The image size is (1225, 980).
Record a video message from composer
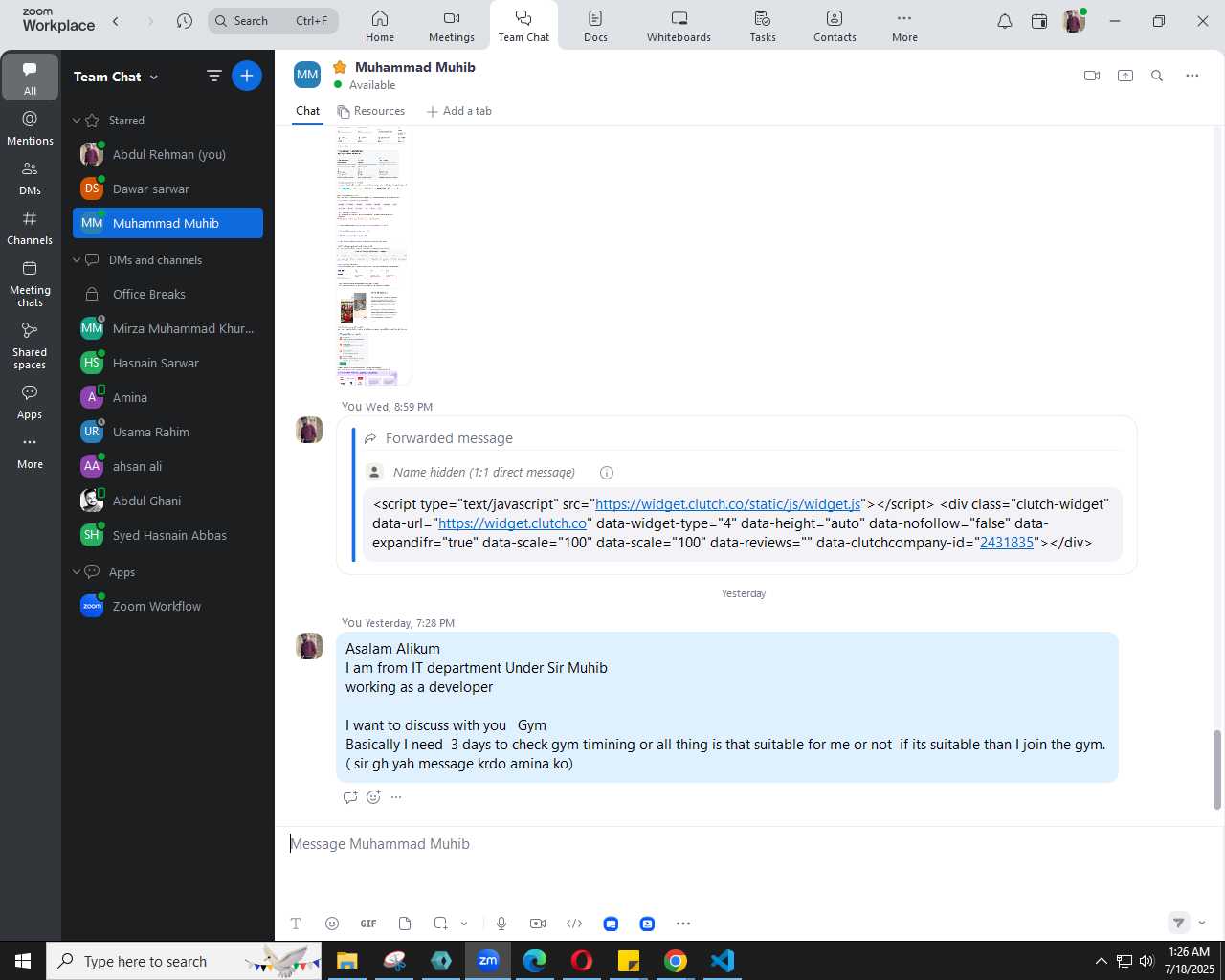[x=538, y=924]
